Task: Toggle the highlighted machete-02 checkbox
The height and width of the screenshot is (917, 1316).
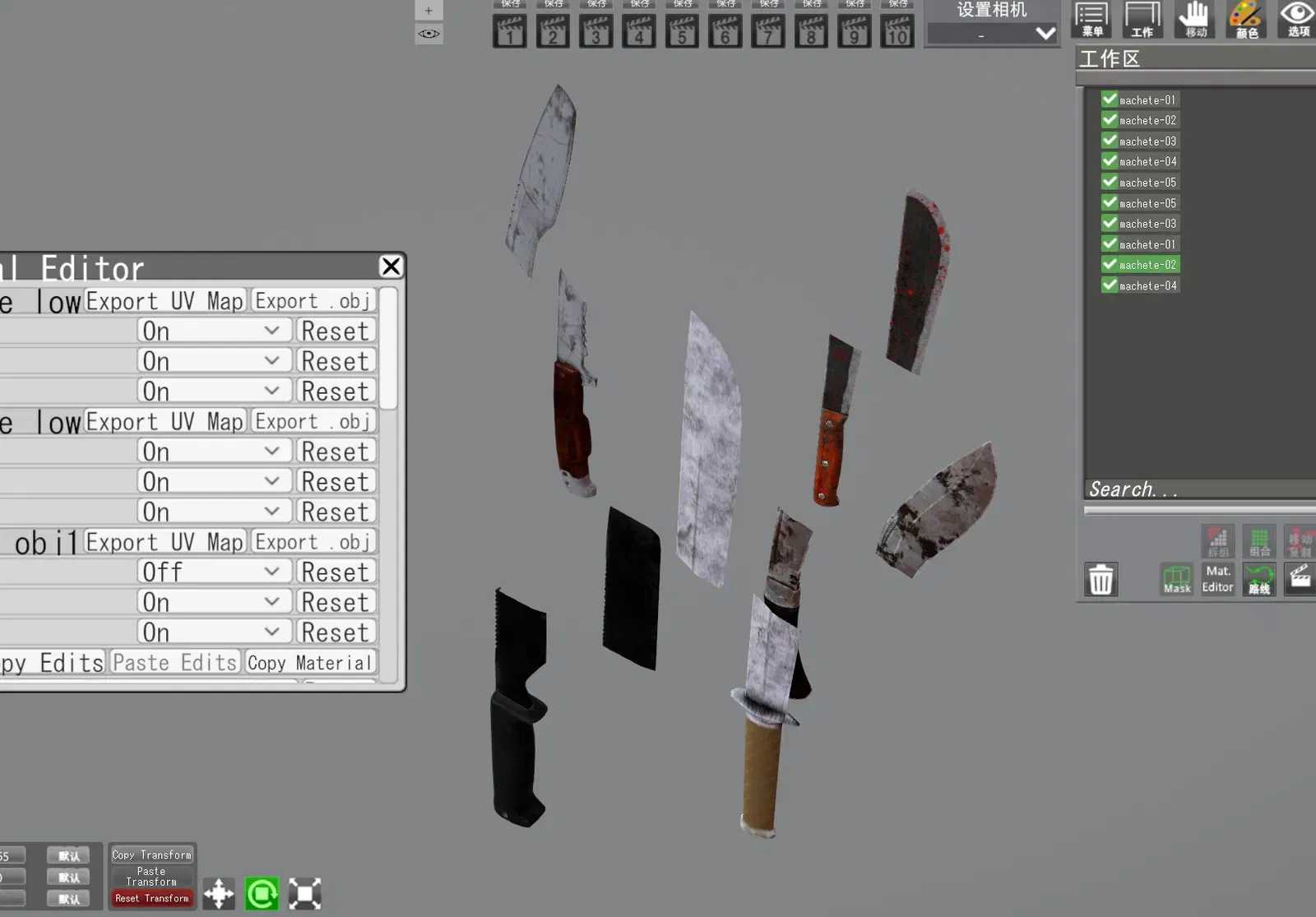Action: coord(1110,264)
